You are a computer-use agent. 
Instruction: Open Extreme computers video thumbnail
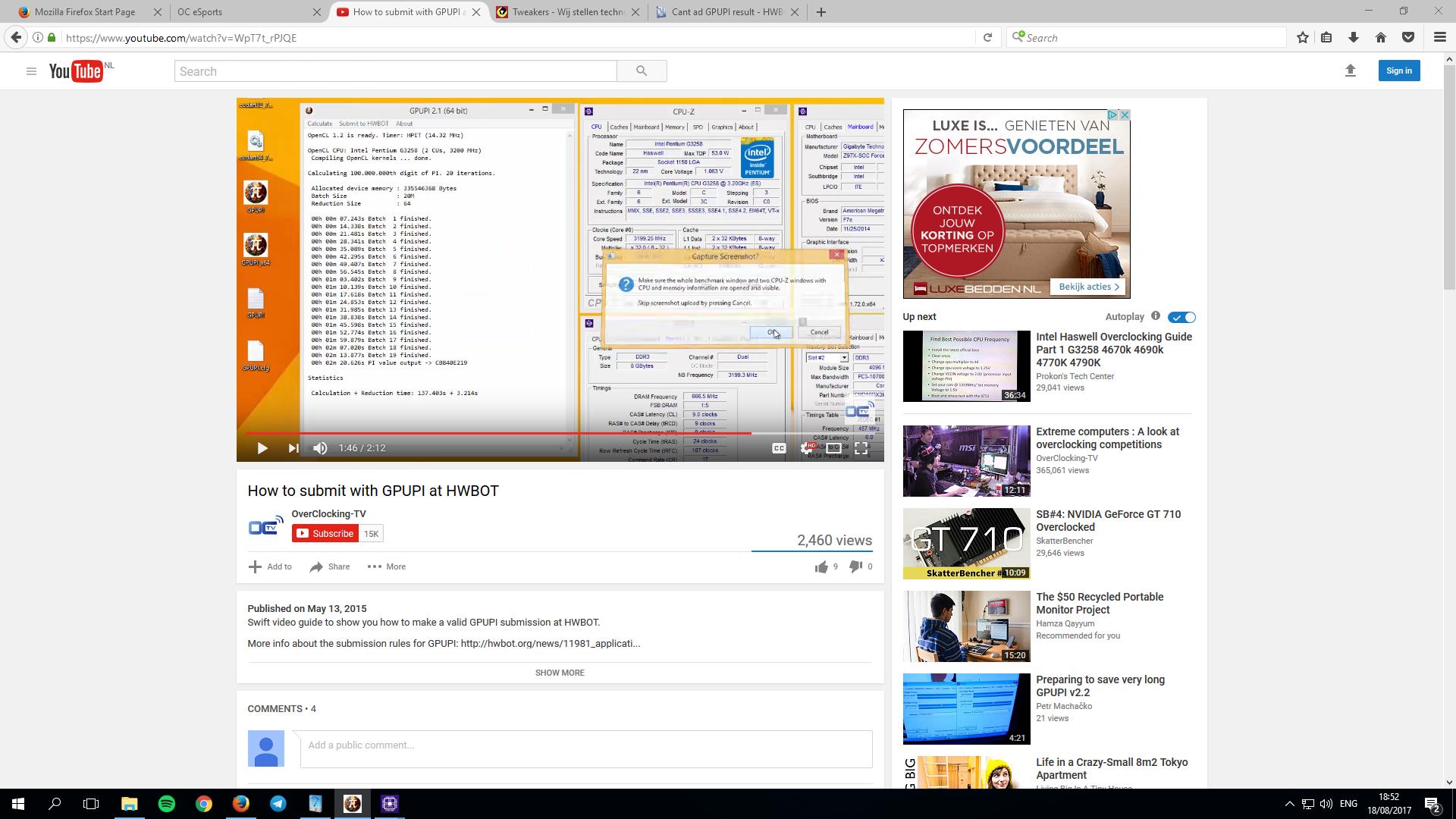(x=966, y=461)
